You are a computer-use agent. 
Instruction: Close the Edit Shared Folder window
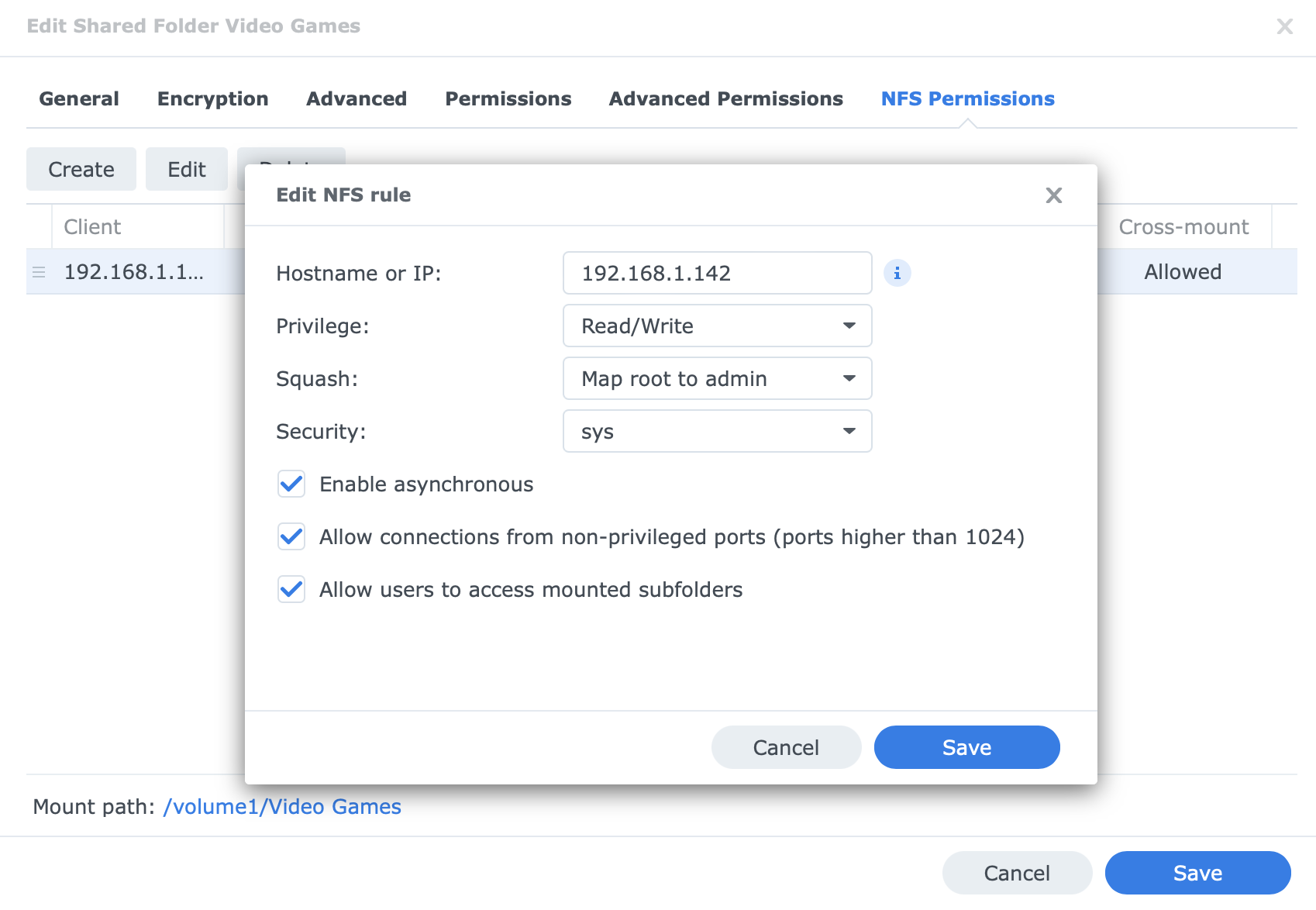tap(1284, 26)
